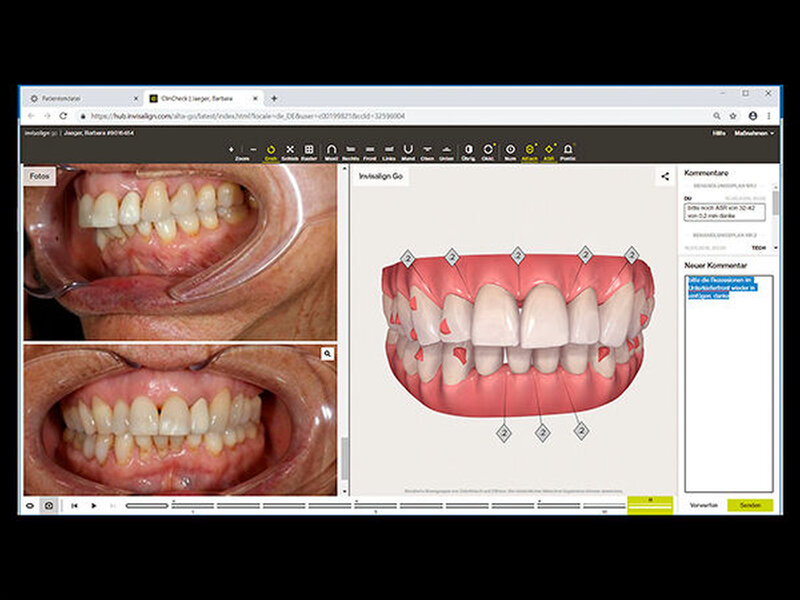Switch to the Rechts right side view

pyautogui.click(x=351, y=152)
